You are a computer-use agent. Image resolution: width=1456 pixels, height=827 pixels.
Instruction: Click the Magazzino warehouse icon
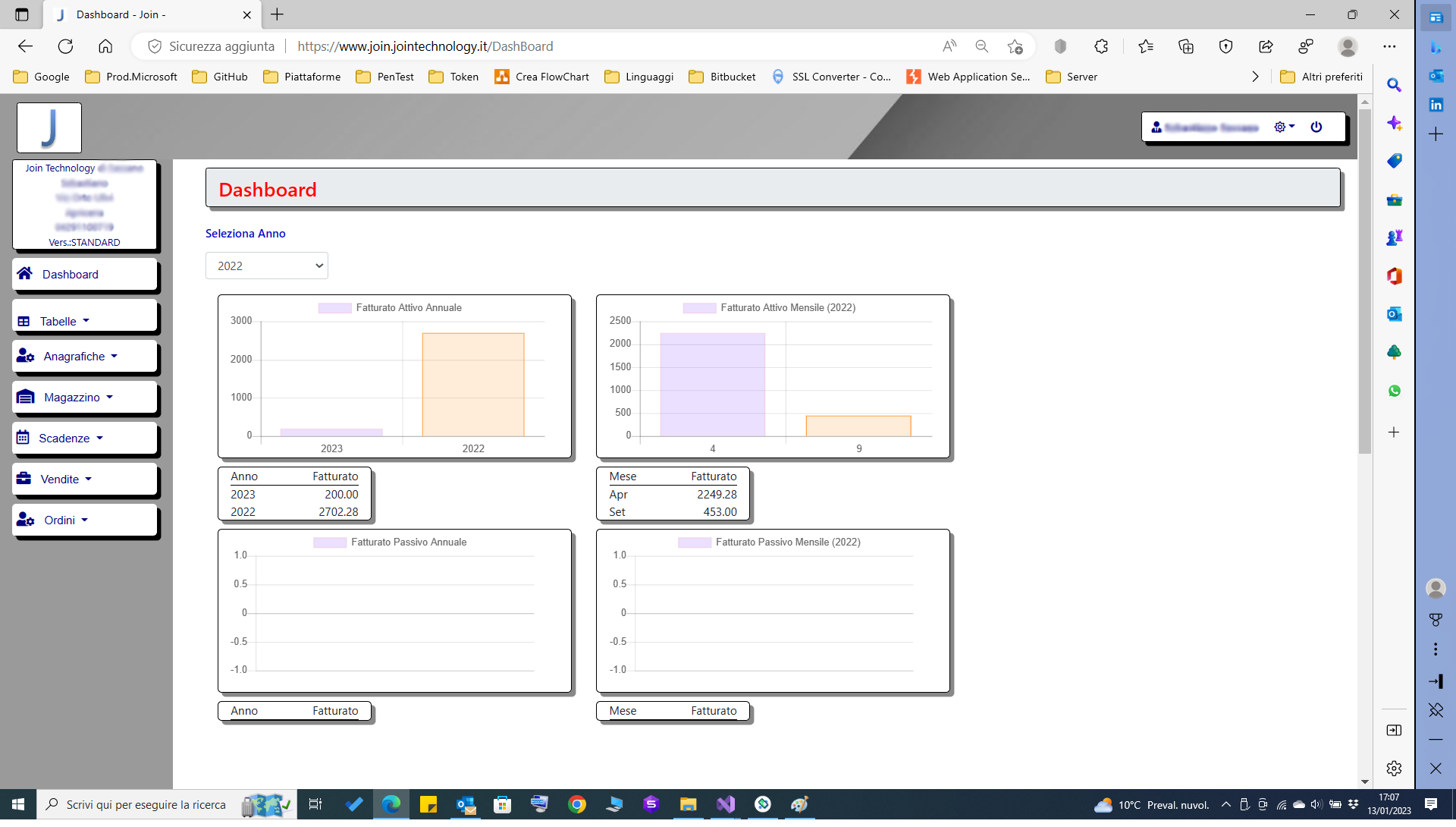(25, 397)
